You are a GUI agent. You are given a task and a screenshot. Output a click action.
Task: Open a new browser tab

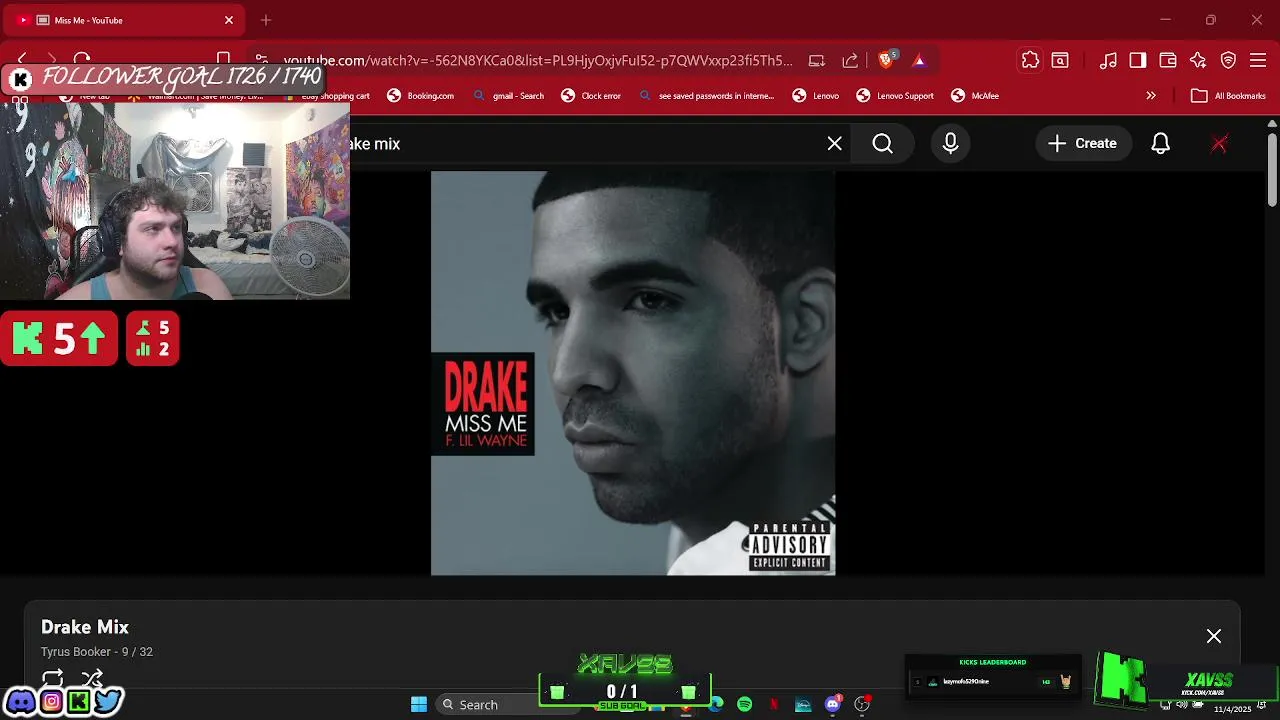click(266, 20)
